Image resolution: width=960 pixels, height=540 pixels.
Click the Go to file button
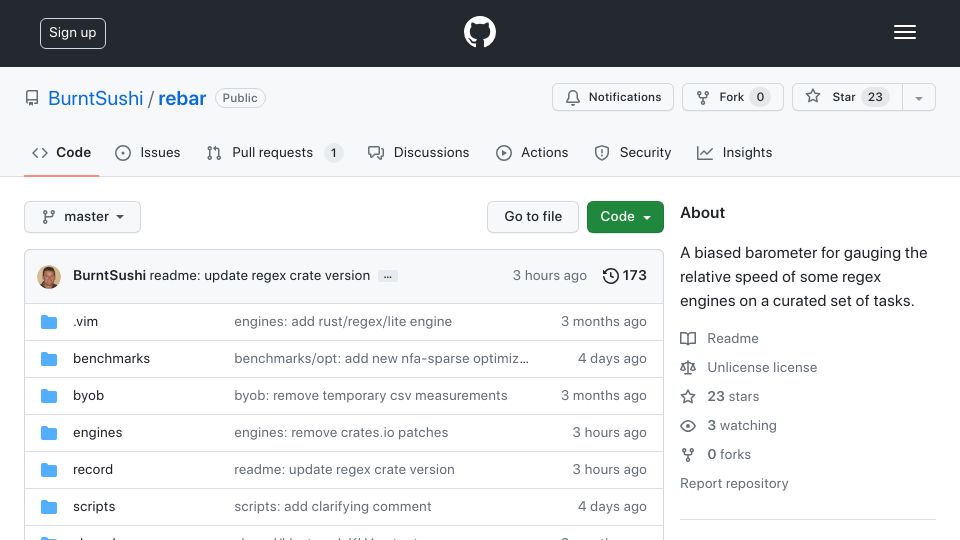(x=533, y=217)
